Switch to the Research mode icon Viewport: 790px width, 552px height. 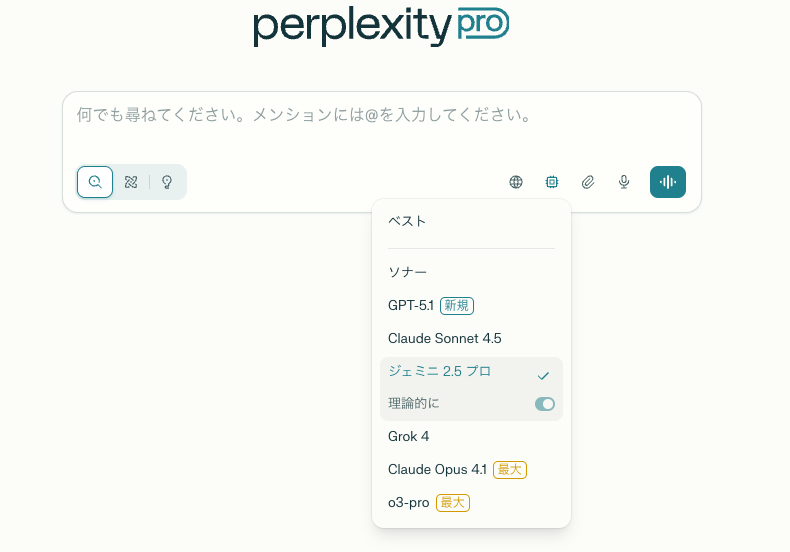click(131, 182)
